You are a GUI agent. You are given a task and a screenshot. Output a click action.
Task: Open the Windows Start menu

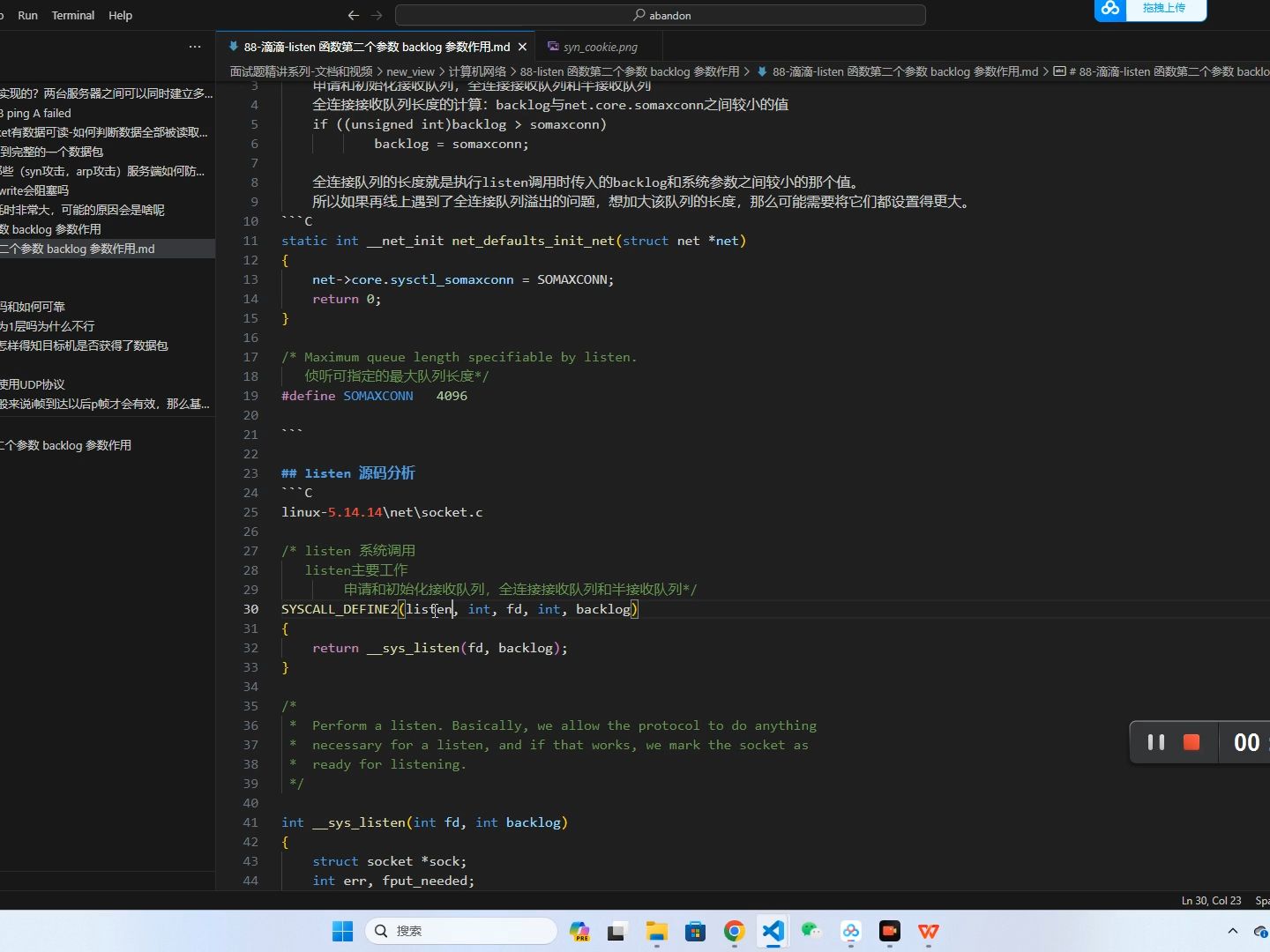tap(342, 931)
